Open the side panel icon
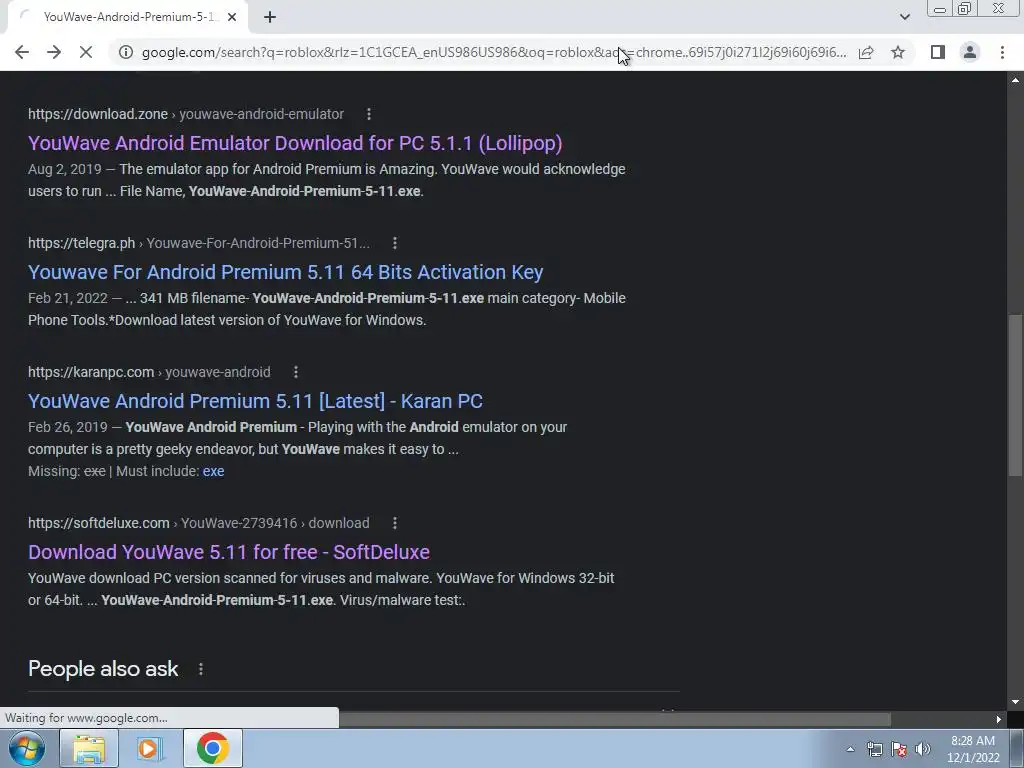The height and width of the screenshot is (768, 1024). tap(938, 52)
